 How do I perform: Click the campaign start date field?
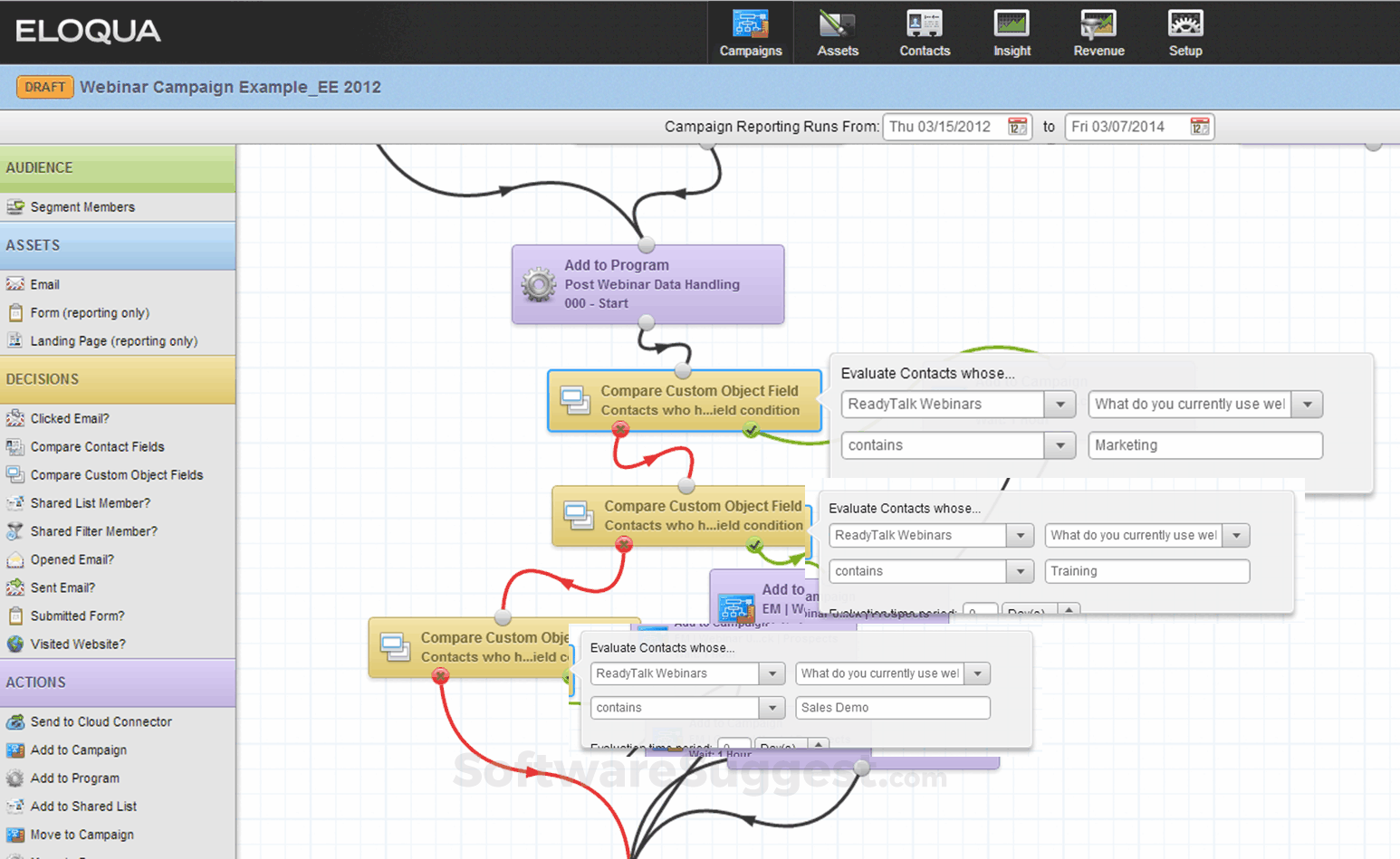tap(942, 127)
